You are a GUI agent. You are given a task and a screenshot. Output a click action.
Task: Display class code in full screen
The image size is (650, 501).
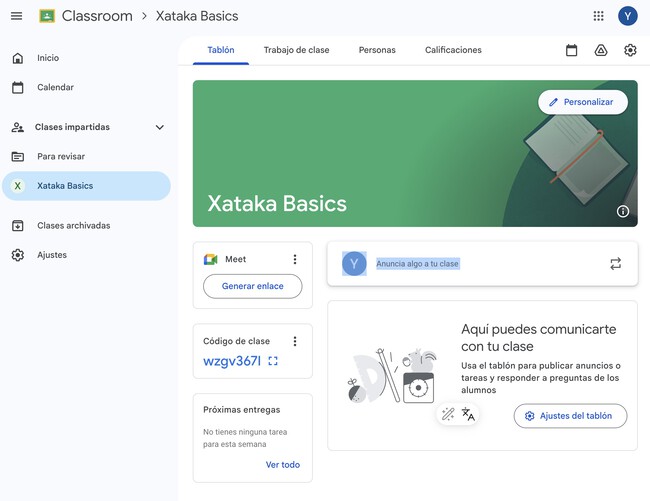(273, 361)
